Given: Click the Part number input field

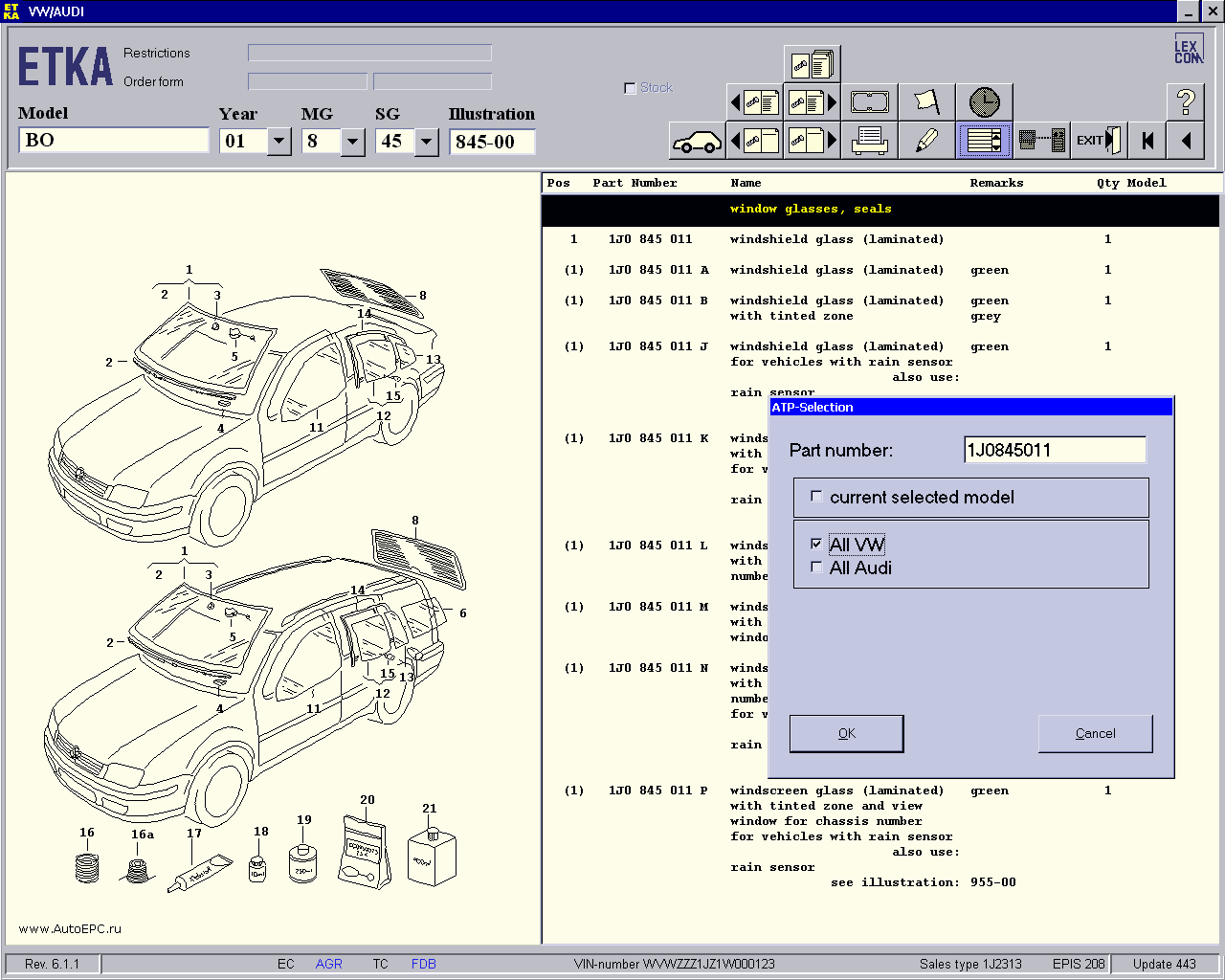Looking at the screenshot, I should point(1055,450).
